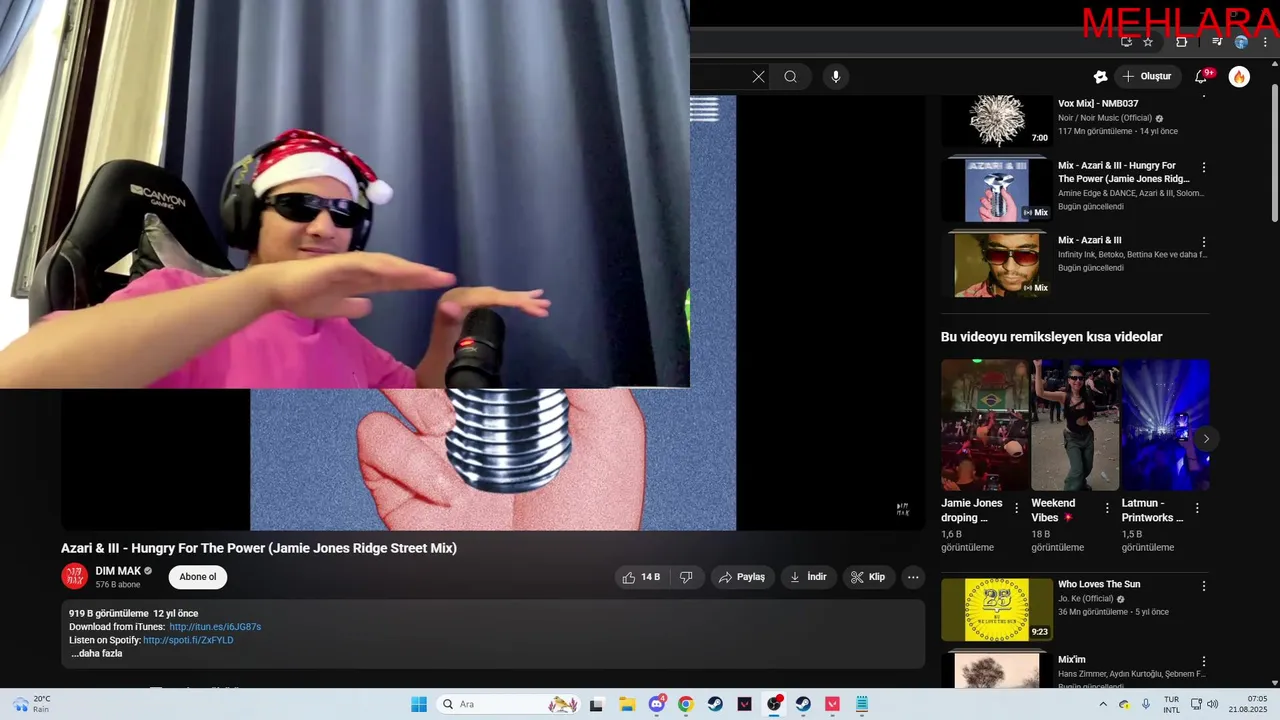Clear the YouTube search box with X
Screen dimensions: 1280x720
(758, 77)
